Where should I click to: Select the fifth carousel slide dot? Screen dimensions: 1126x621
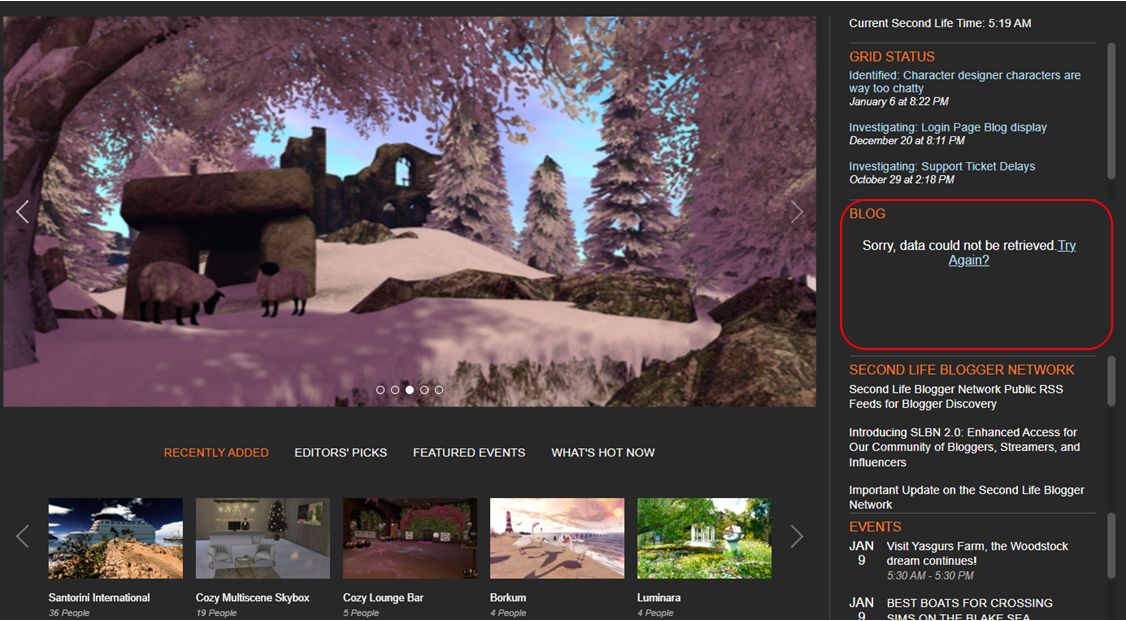point(439,390)
